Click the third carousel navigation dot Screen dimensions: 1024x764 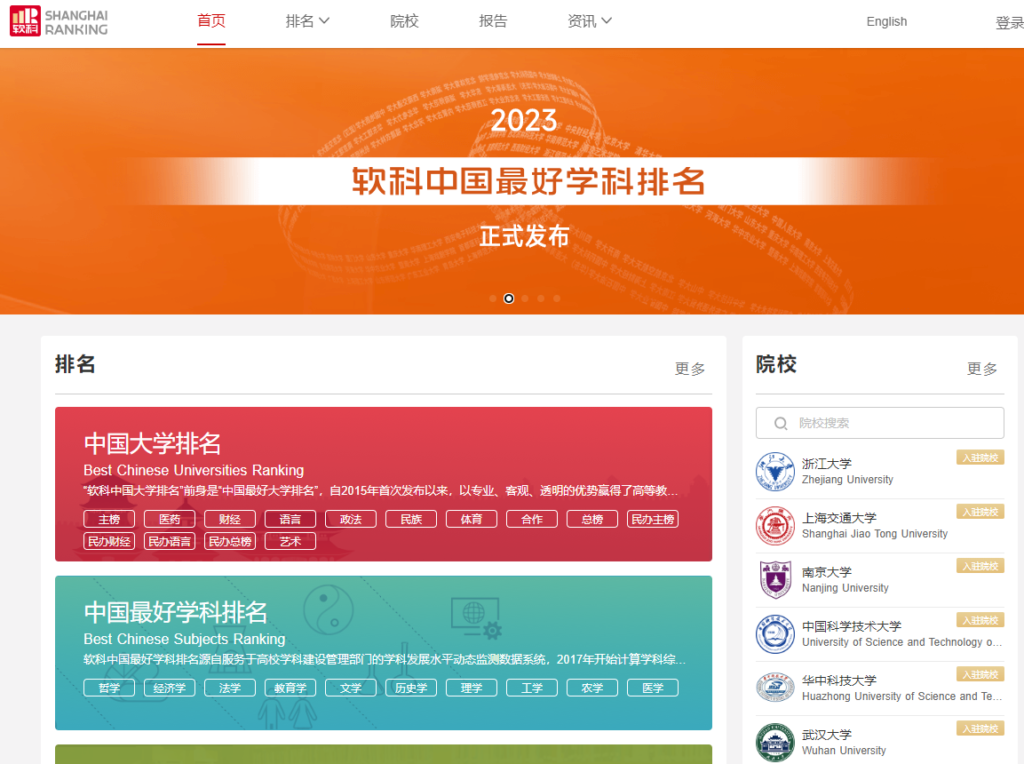(525, 298)
